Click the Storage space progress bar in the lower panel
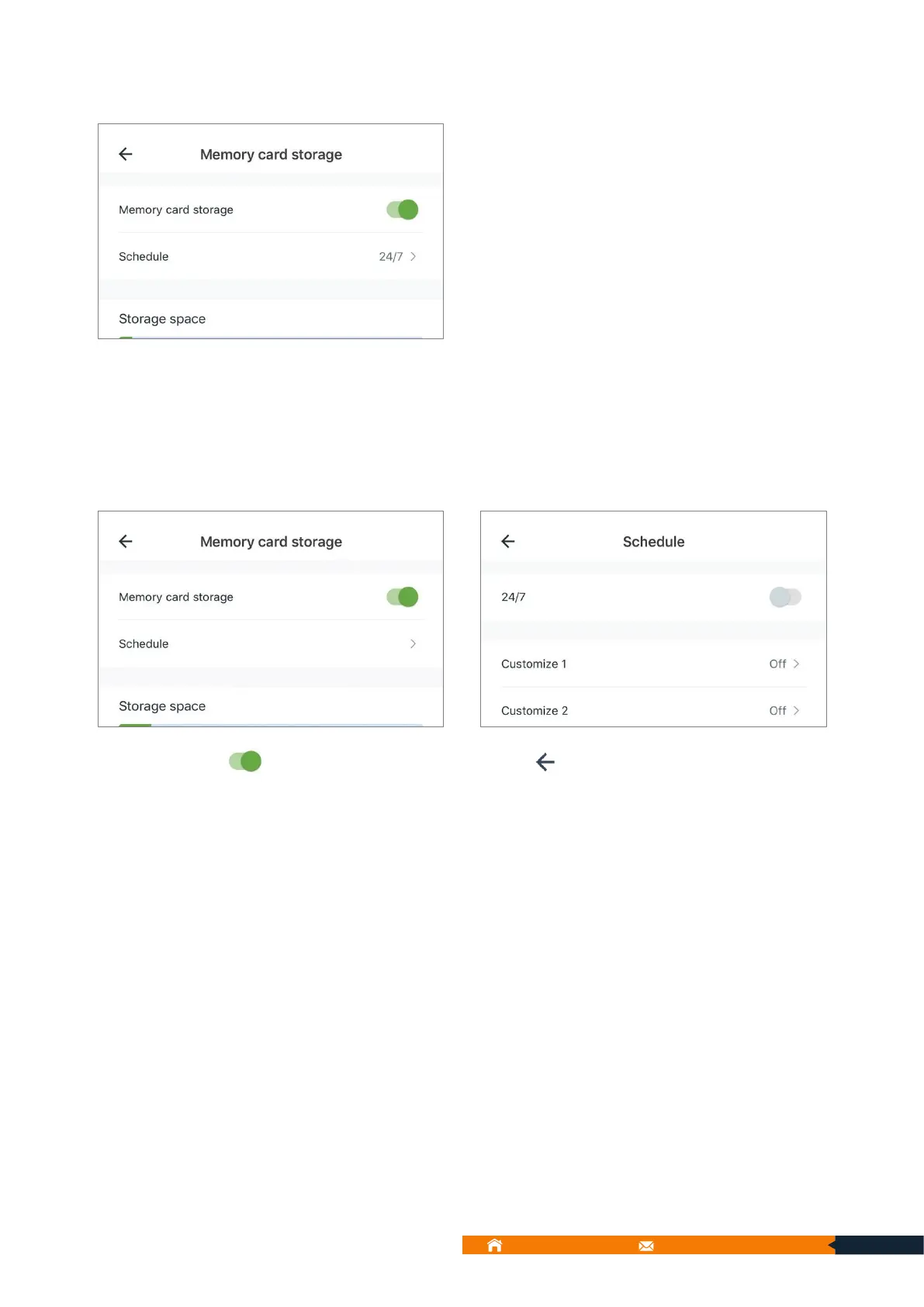This screenshot has height=1307, width=924. pyautogui.click(x=270, y=725)
